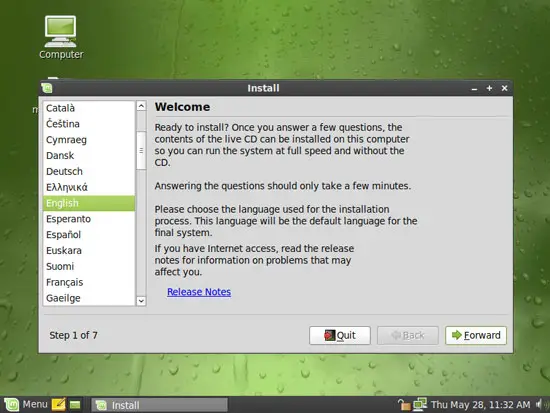Click the Mint logo in Install title bar
The height and width of the screenshot is (413, 550).
tap(47, 88)
